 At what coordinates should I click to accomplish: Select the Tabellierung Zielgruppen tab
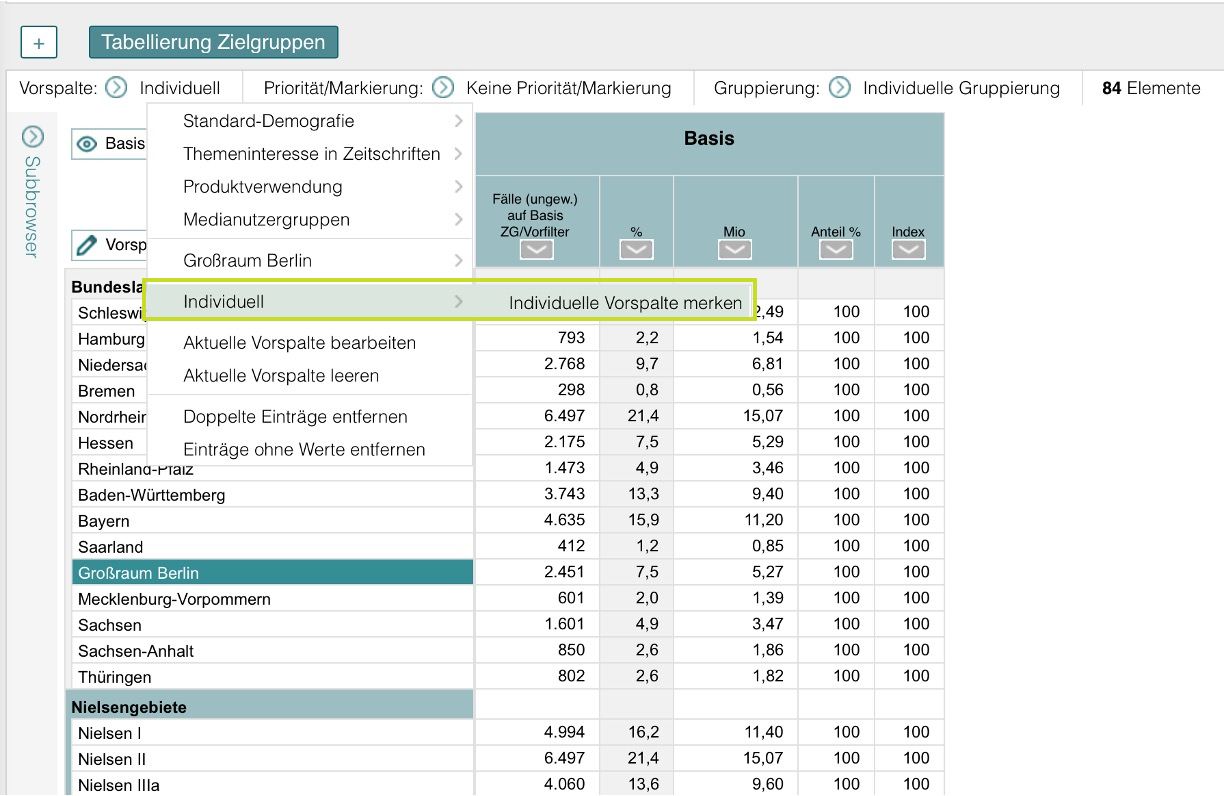214,42
